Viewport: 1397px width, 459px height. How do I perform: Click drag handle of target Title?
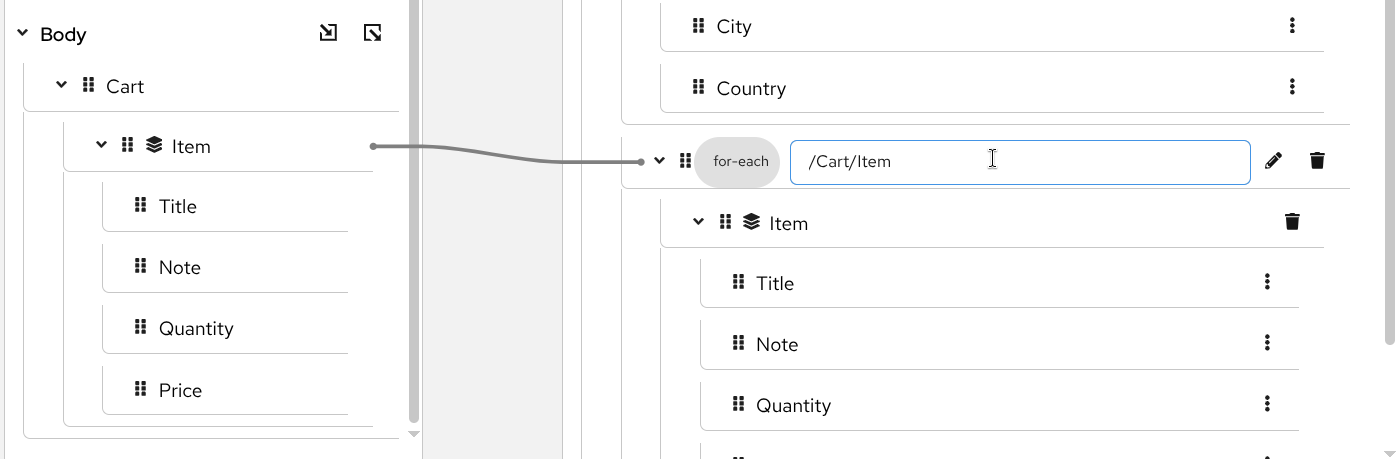738,282
